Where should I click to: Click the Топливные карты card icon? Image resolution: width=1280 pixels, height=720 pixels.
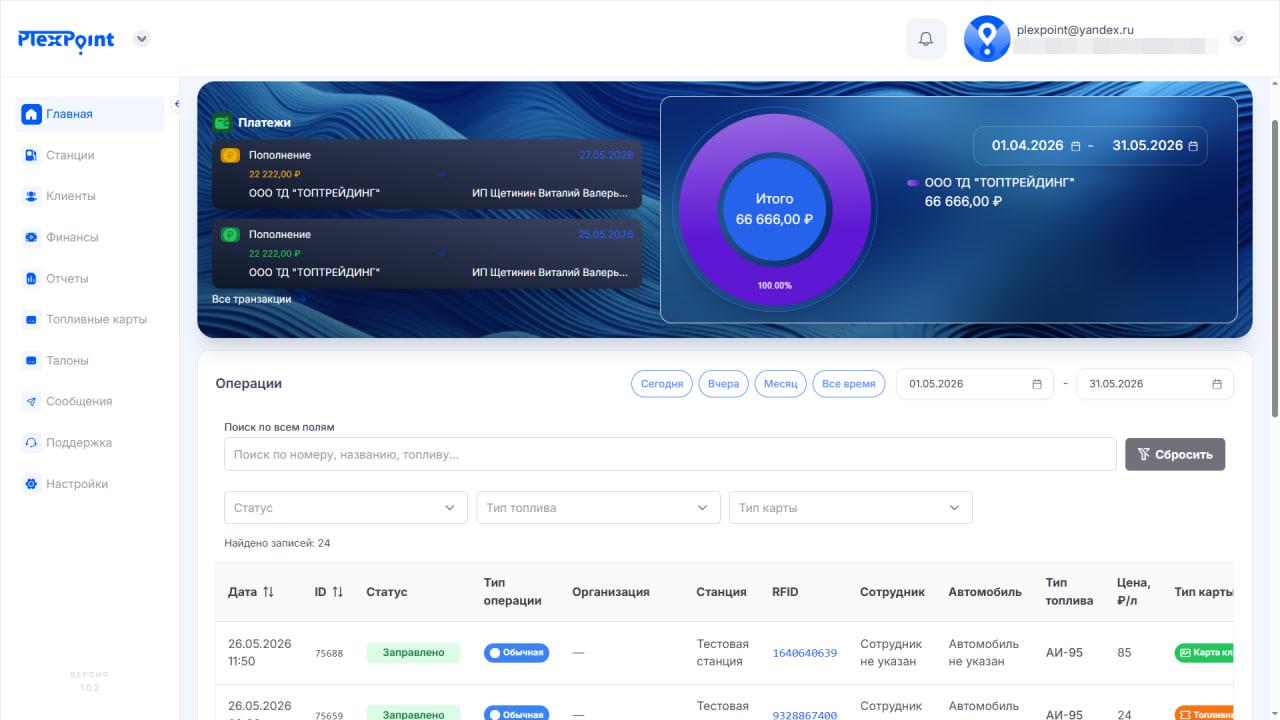31,319
